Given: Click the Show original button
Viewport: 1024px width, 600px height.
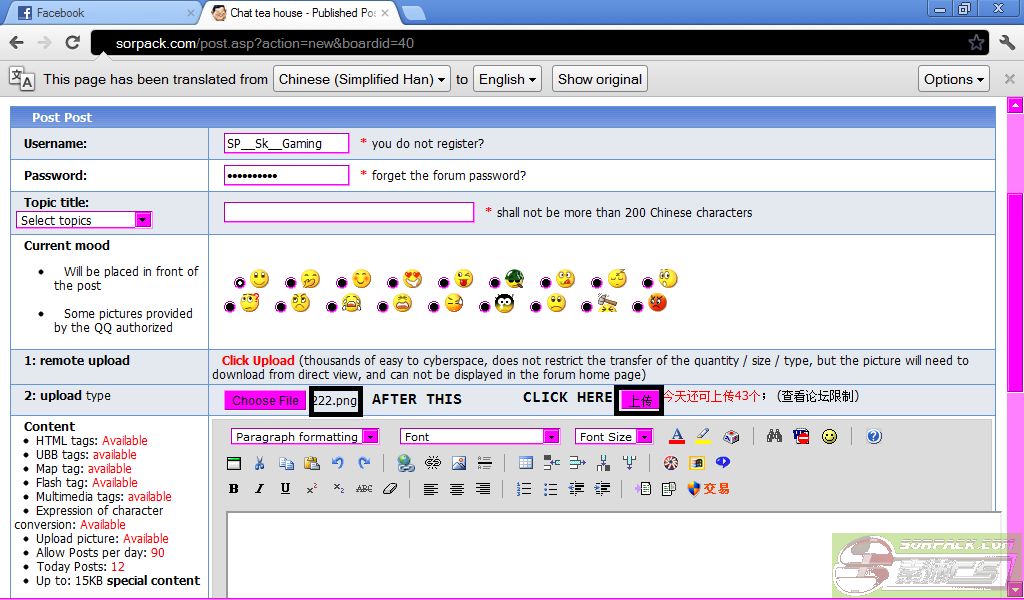Looking at the screenshot, I should point(599,79).
